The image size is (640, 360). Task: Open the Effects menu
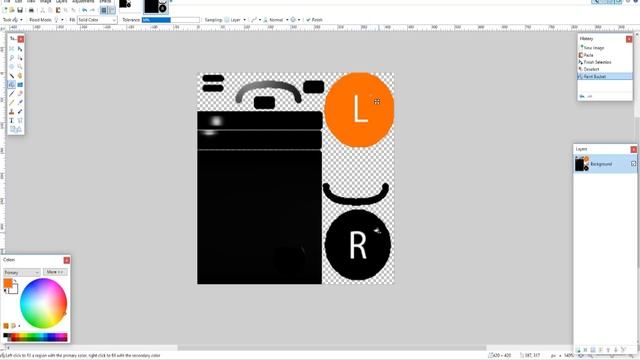105,2
